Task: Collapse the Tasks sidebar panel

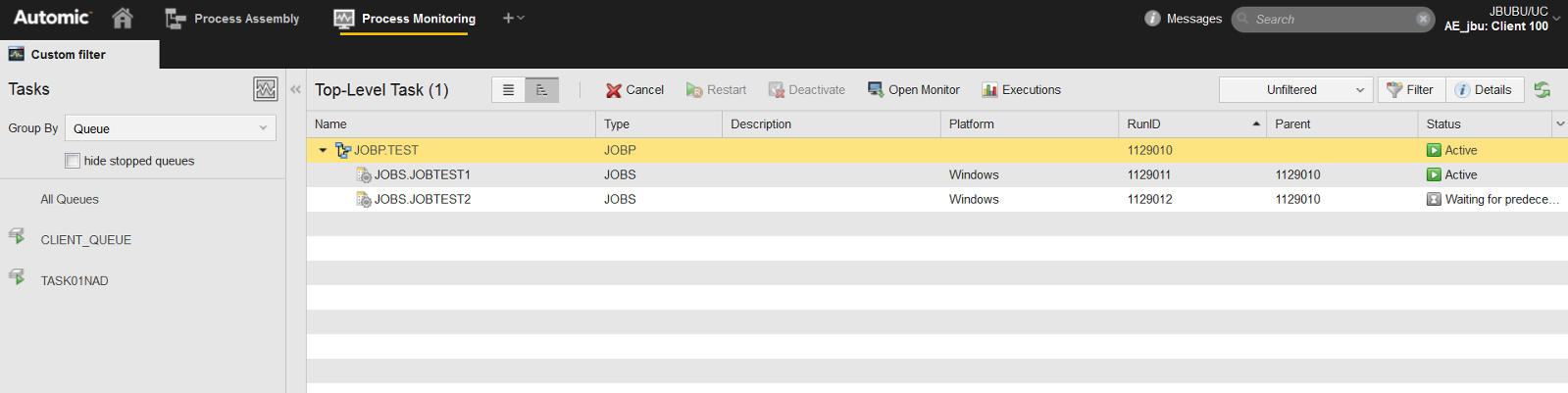Action: [296, 89]
